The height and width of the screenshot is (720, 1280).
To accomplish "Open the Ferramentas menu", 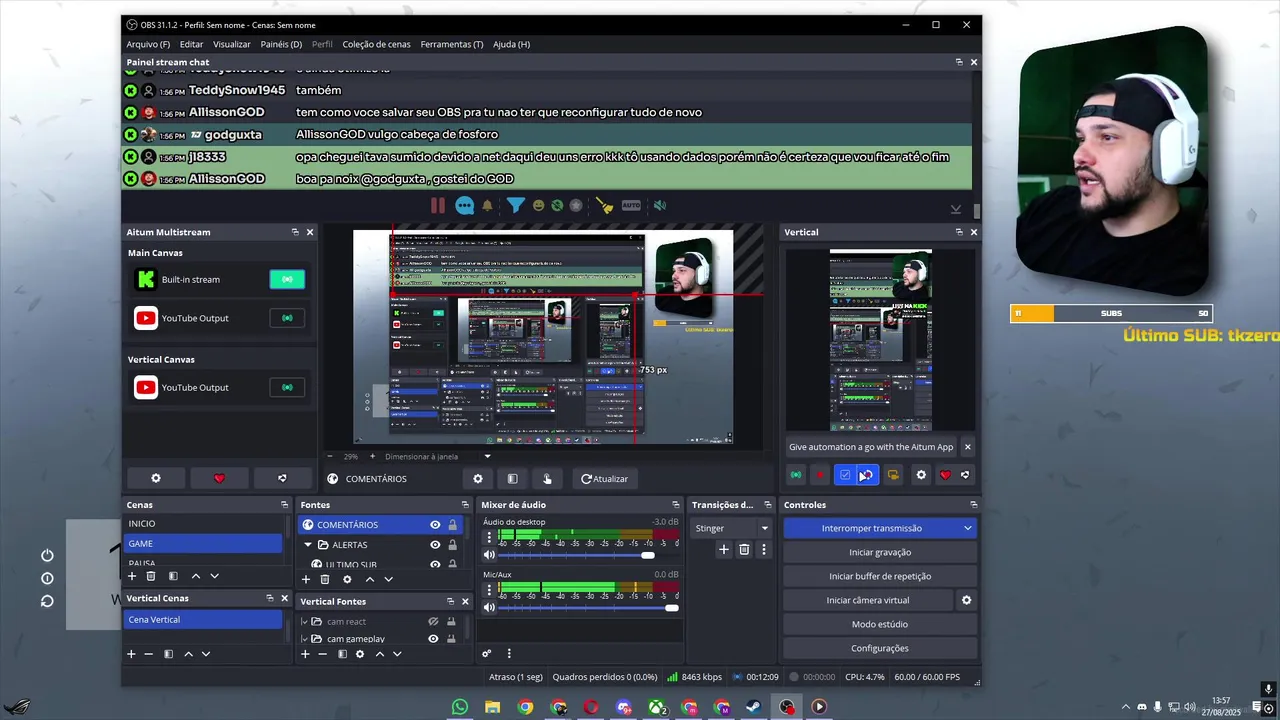I will pyautogui.click(x=452, y=44).
